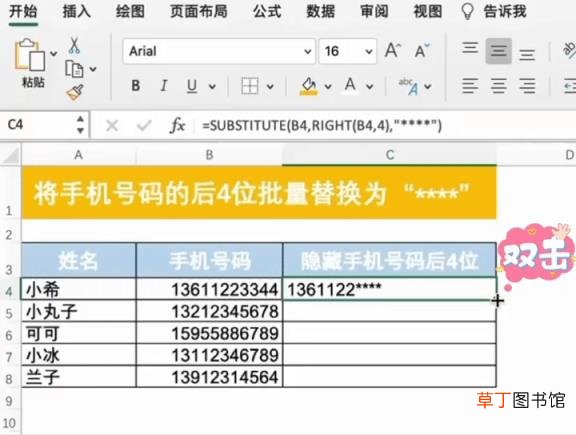Image resolution: width=576 pixels, height=435 pixels.
Task: Switch to the 数据 tab
Action: coord(321,12)
